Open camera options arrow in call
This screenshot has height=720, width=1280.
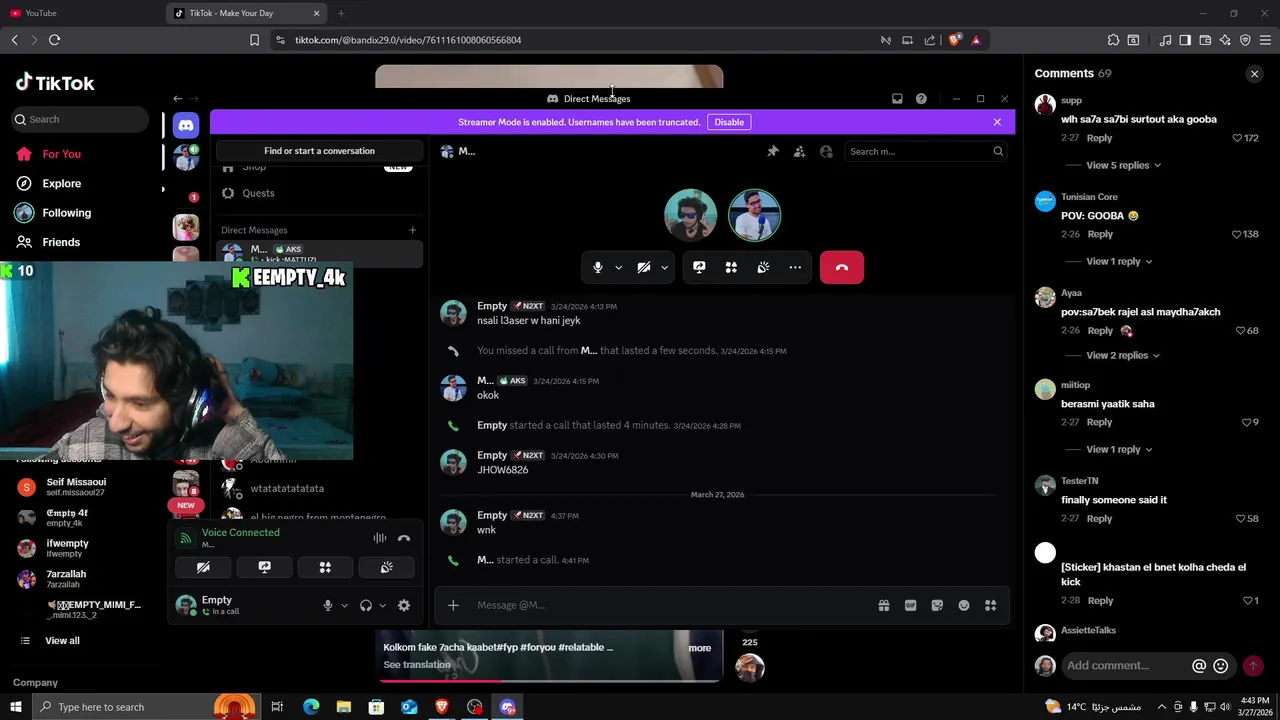click(x=664, y=267)
